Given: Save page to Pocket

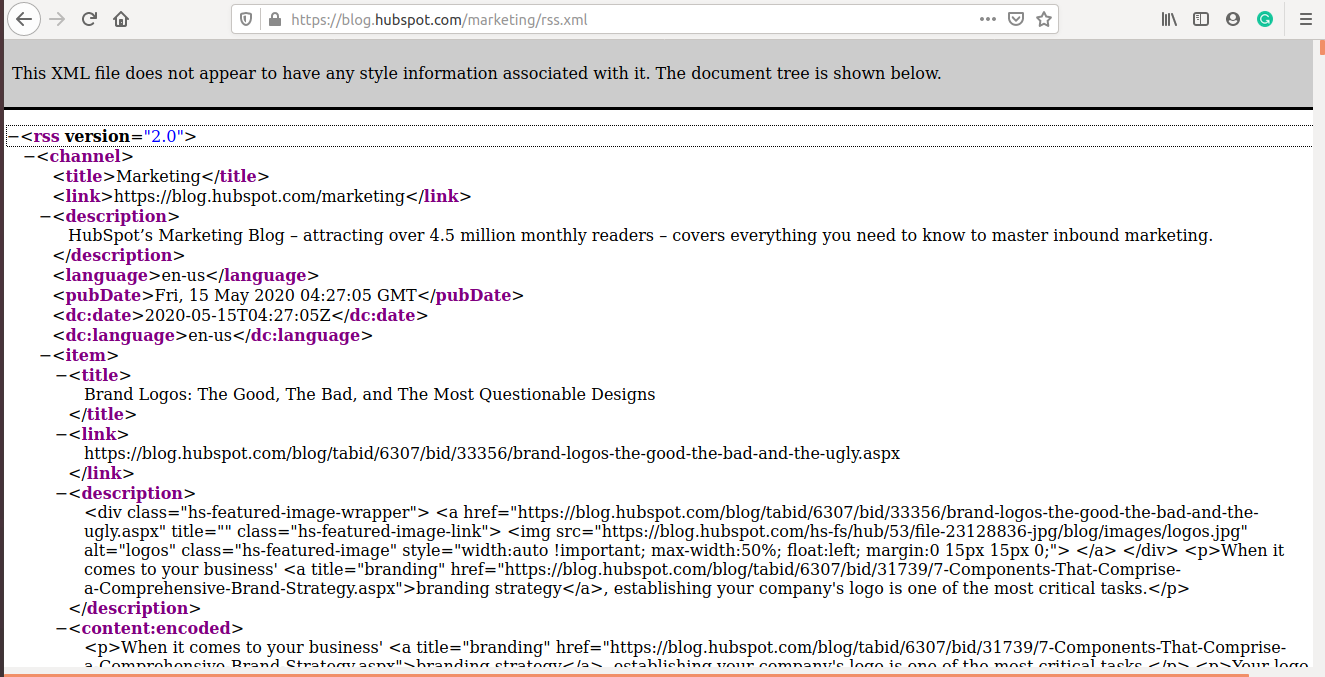Looking at the screenshot, I should 1015,19.
